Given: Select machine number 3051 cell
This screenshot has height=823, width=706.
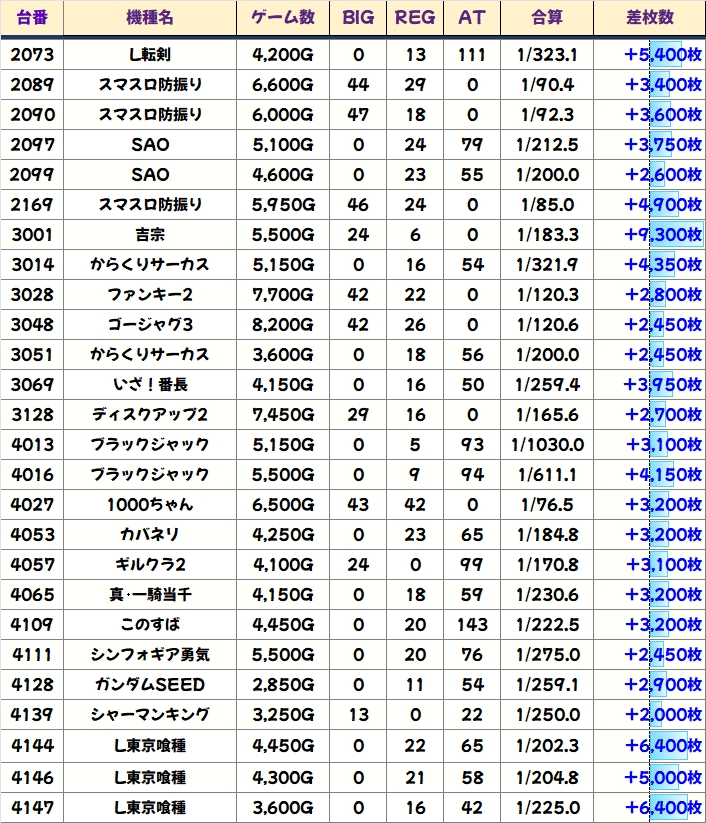Looking at the screenshot, I should [32, 354].
